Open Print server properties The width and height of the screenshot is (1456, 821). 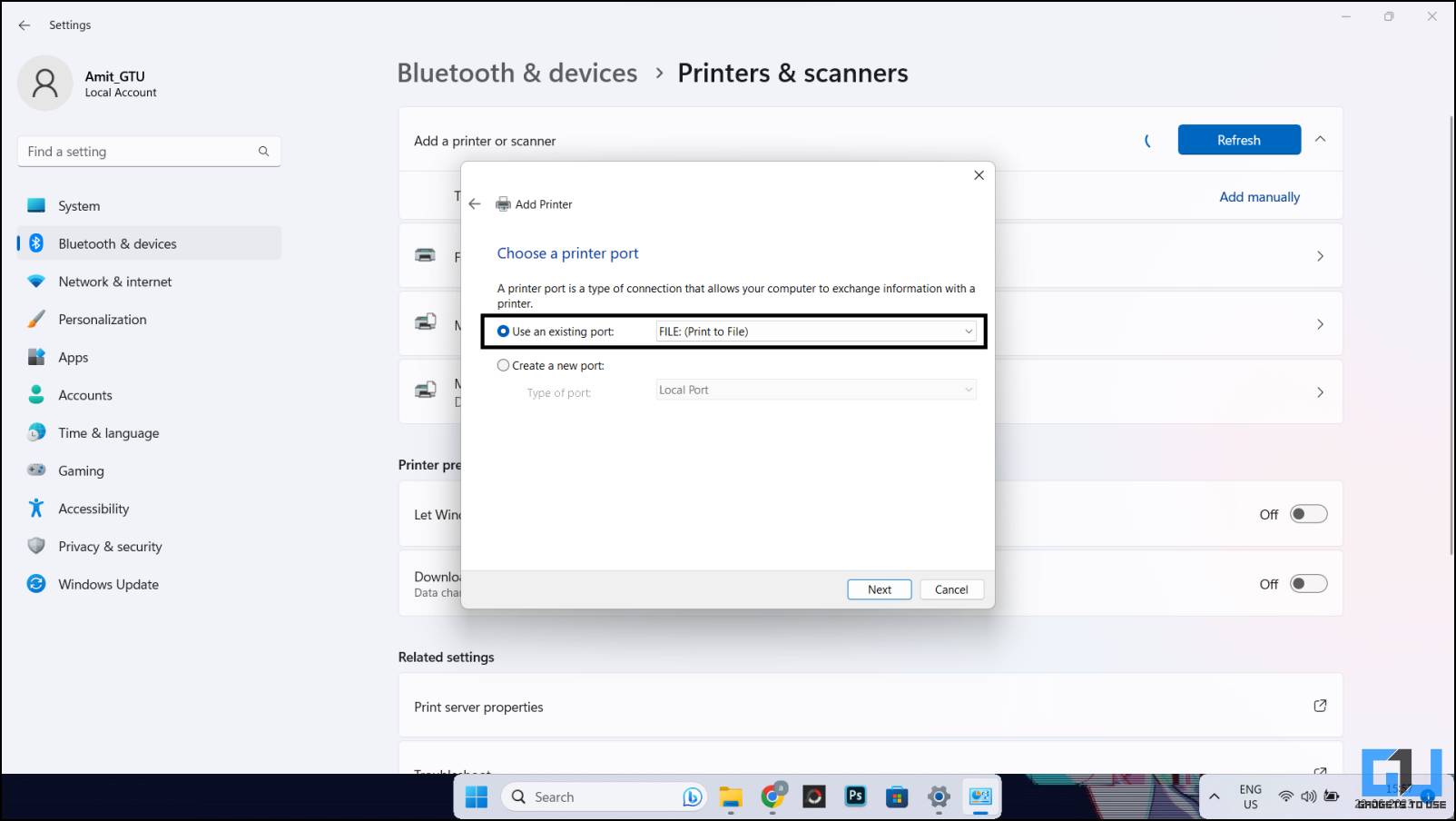tap(870, 706)
